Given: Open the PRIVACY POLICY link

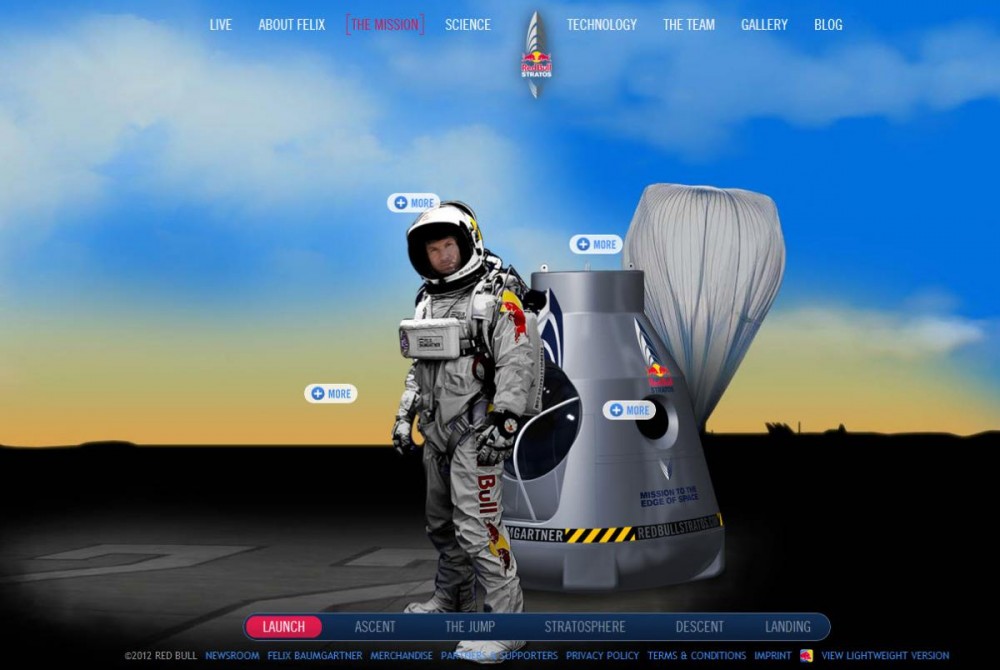Looking at the screenshot, I should tap(602, 655).
